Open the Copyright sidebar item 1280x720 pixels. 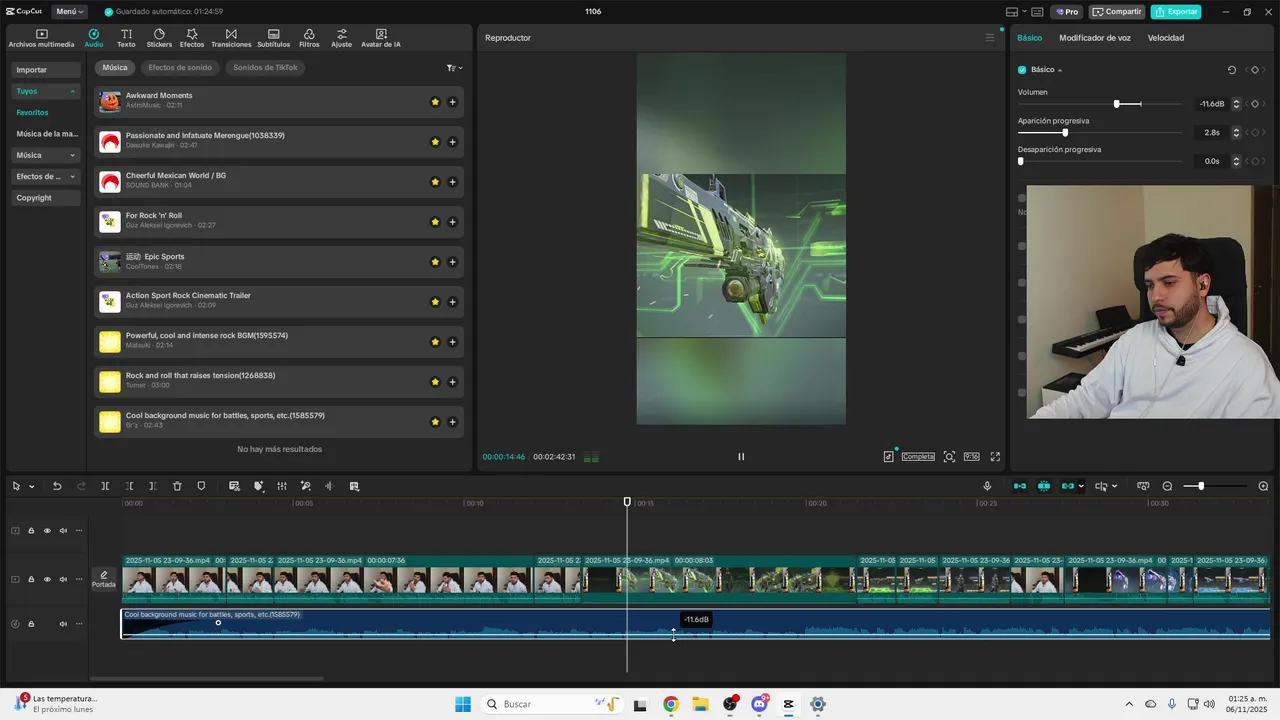click(46, 198)
